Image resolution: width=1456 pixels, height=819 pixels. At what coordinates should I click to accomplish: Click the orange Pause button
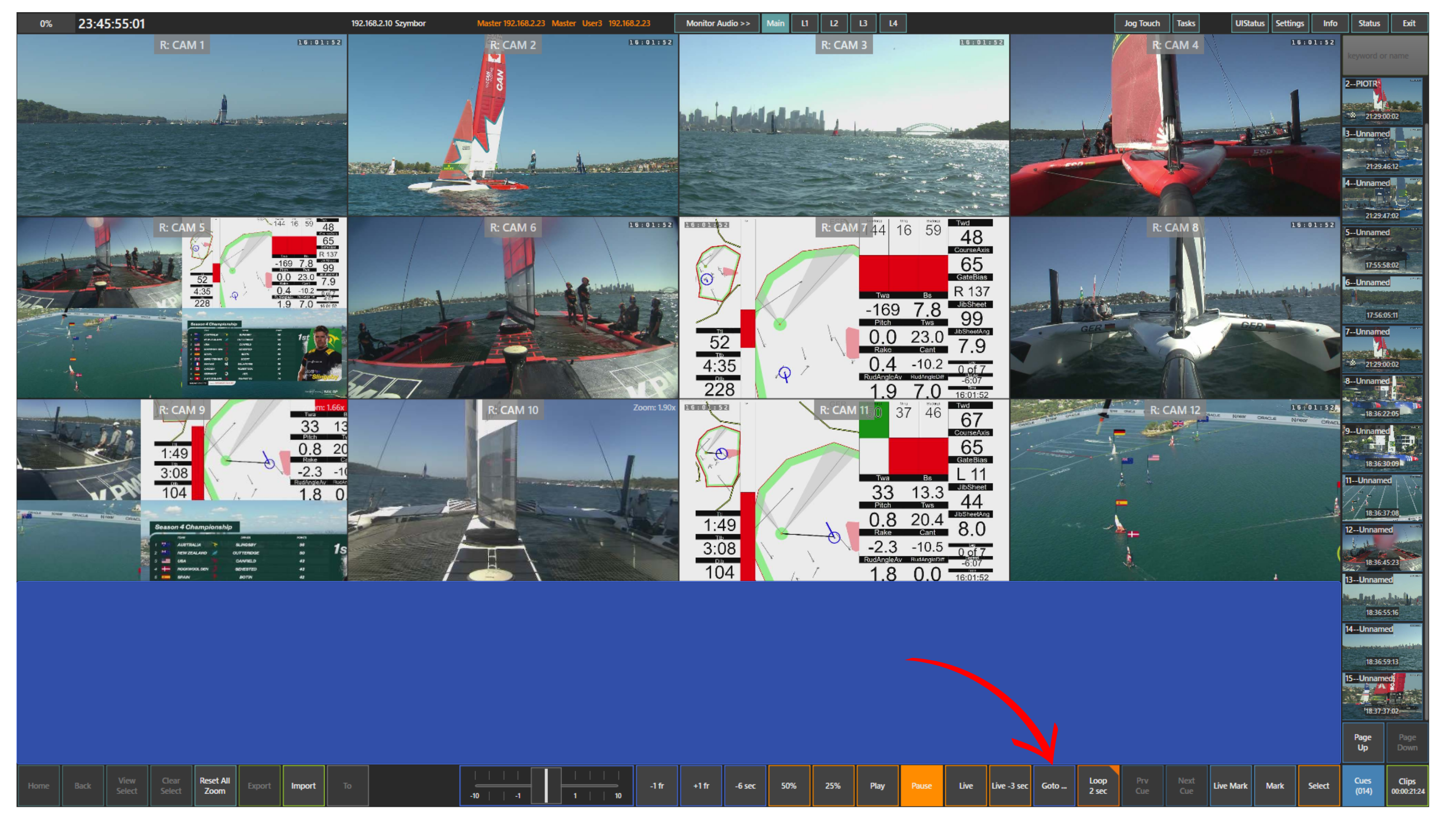(x=921, y=785)
